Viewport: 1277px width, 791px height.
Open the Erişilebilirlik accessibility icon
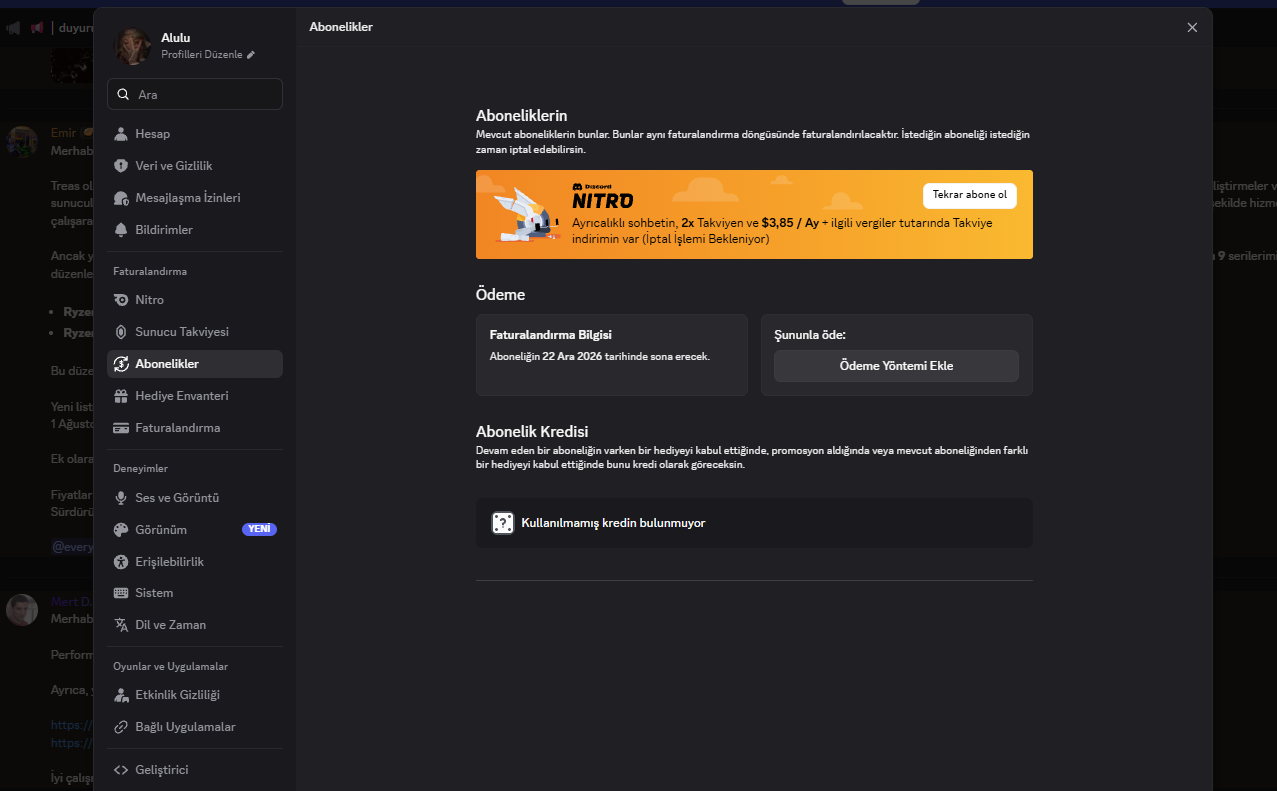coord(121,562)
